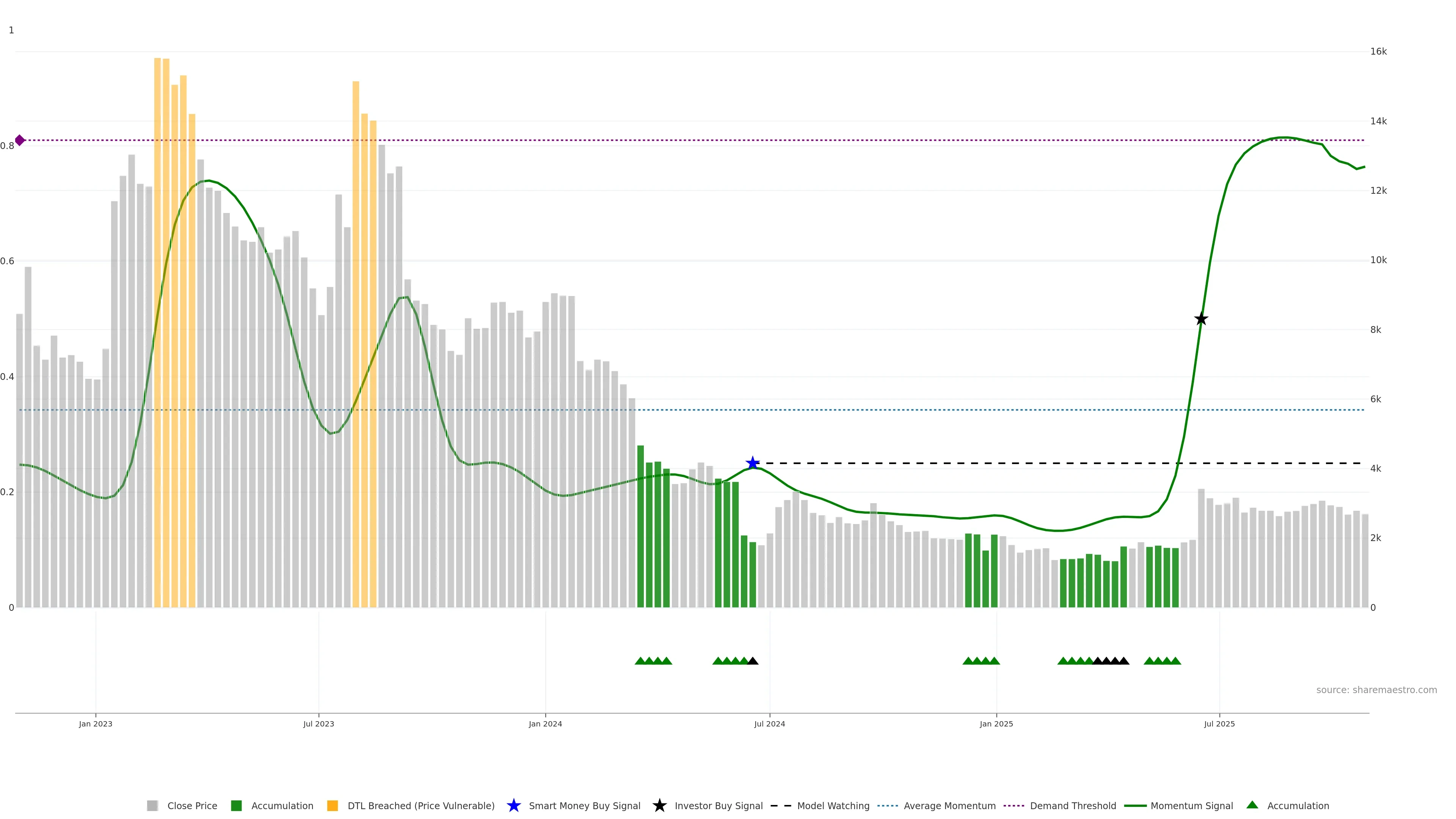1456x819 pixels.
Task: Click the black triangle marker near Jul 2024
Action: 752,661
